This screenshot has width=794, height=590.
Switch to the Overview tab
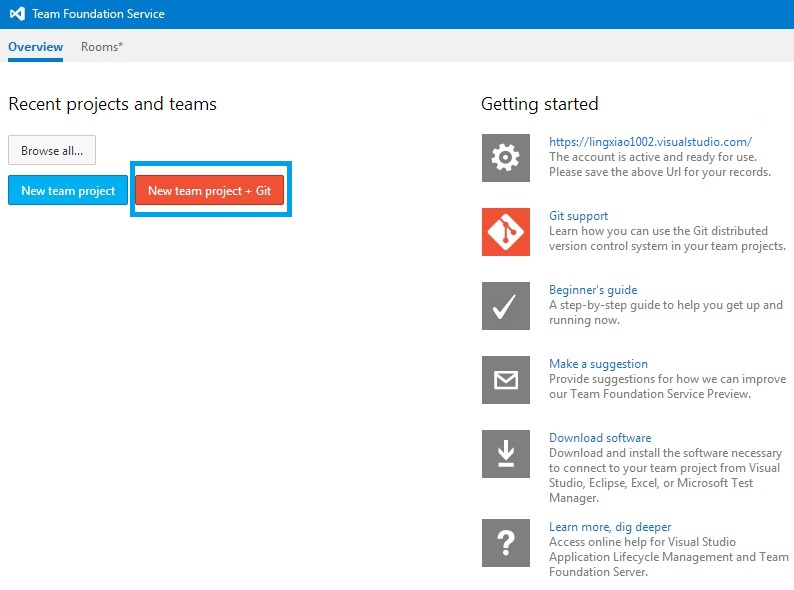pyautogui.click(x=35, y=47)
